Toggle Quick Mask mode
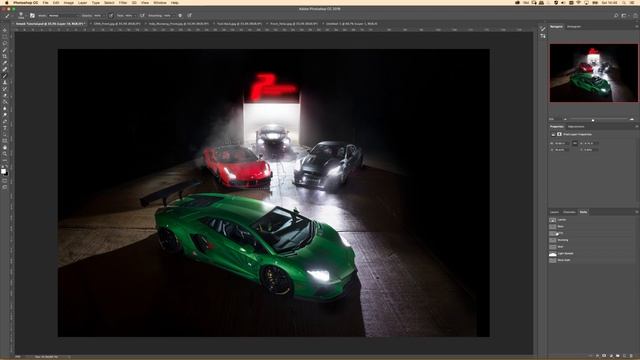Viewport: 640px width, 360px height. point(5,181)
